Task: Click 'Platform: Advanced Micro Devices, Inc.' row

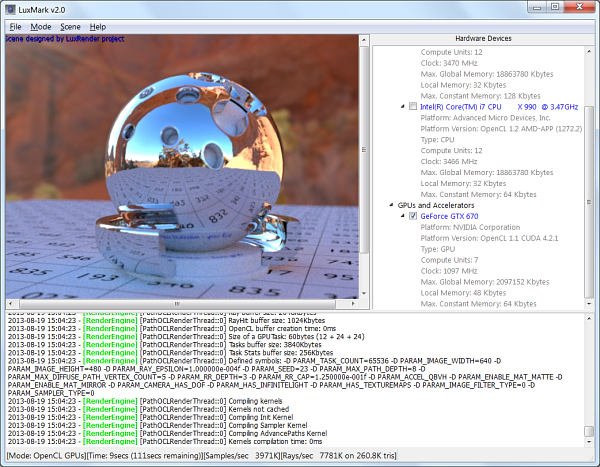Action: pyautogui.click(x=485, y=118)
